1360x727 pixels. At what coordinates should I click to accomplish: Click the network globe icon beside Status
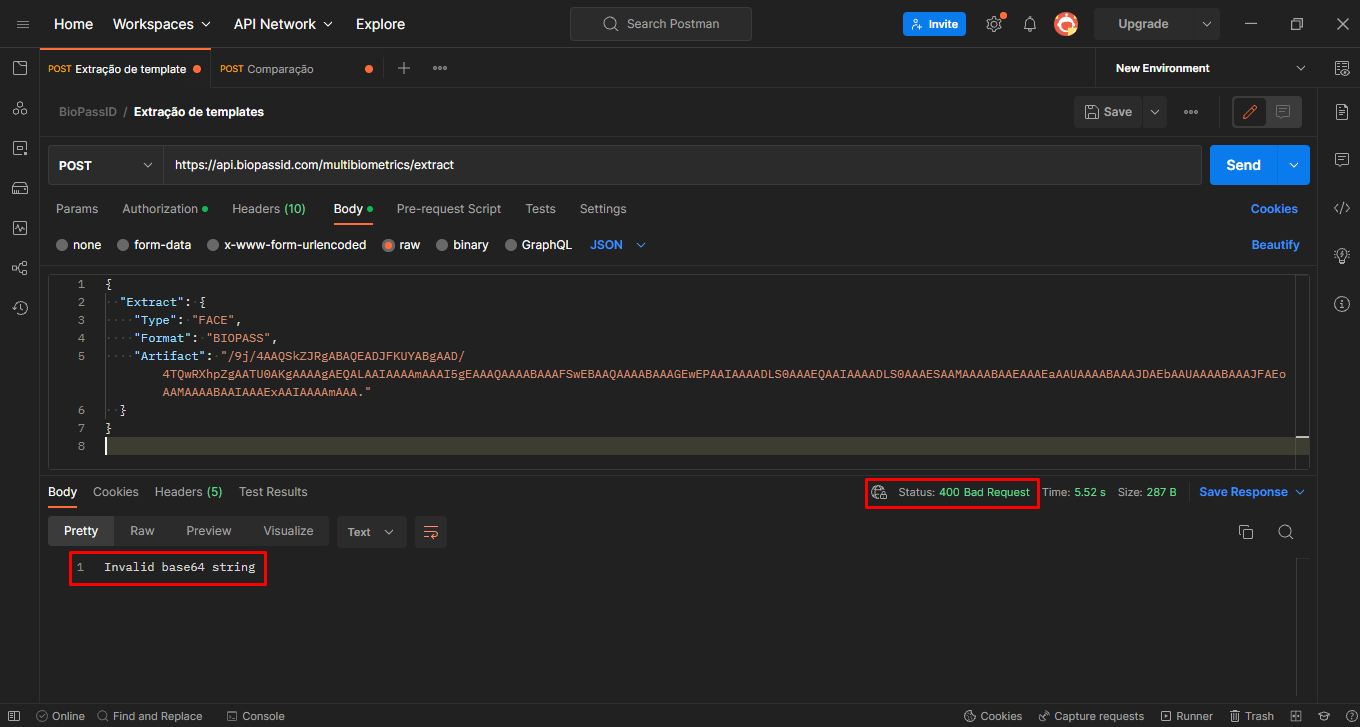tap(879, 492)
